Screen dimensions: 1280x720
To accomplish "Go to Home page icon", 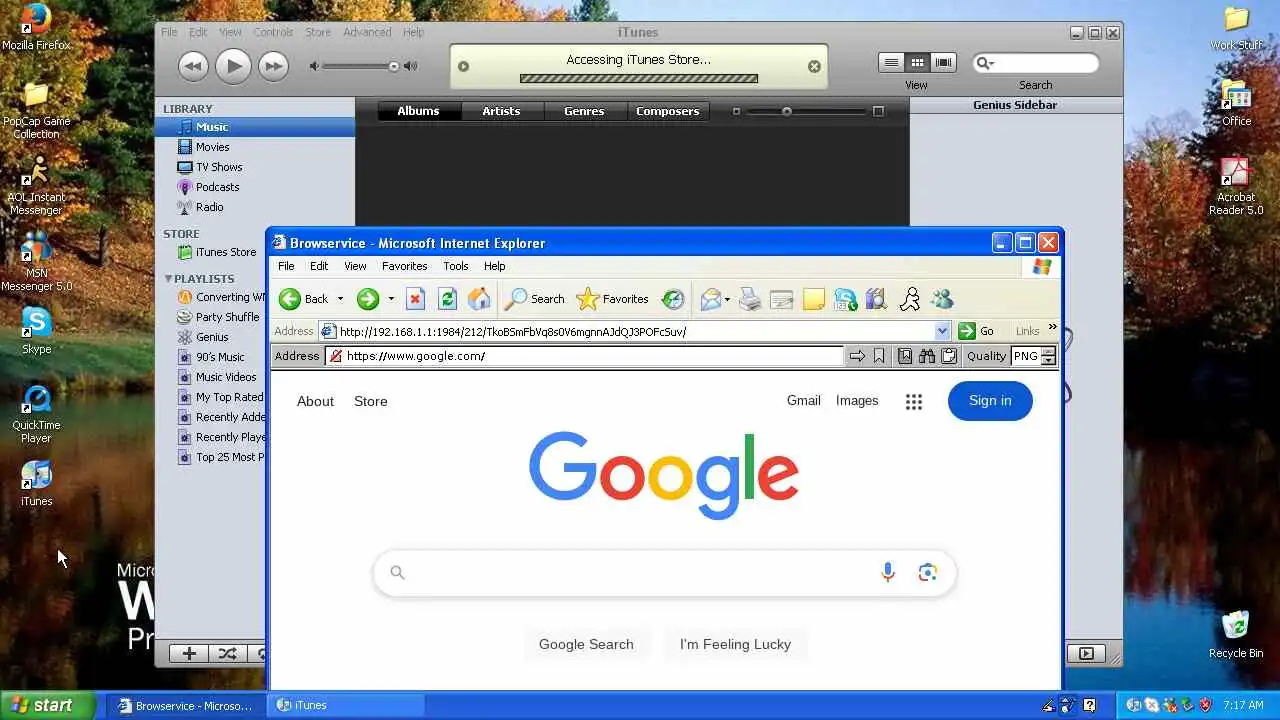I will pyautogui.click(x=480, y=299).
